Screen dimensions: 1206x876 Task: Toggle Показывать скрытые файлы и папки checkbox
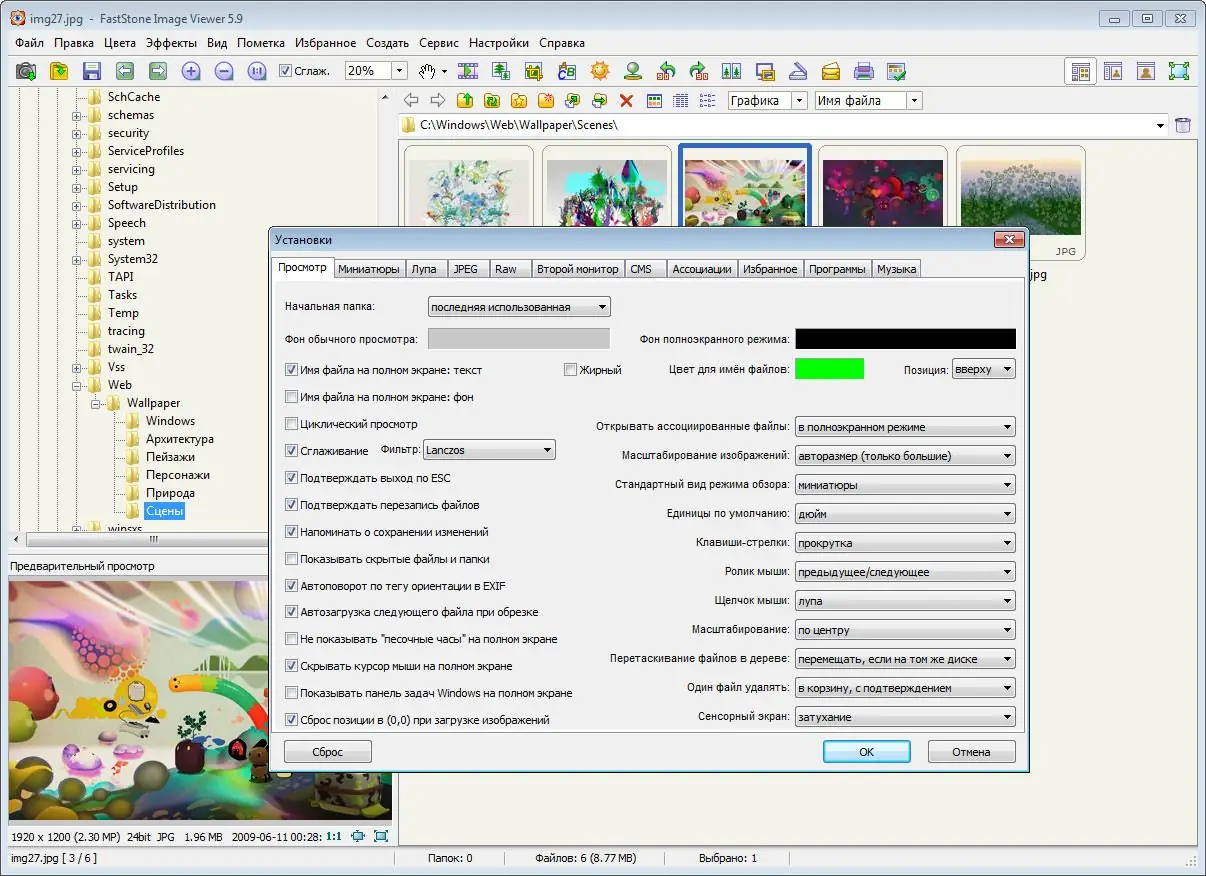click(x=292, y=559)
